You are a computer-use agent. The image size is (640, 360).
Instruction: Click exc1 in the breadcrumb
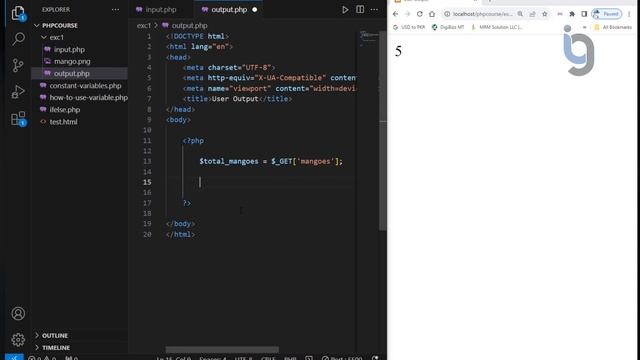[x=144, y=25]
